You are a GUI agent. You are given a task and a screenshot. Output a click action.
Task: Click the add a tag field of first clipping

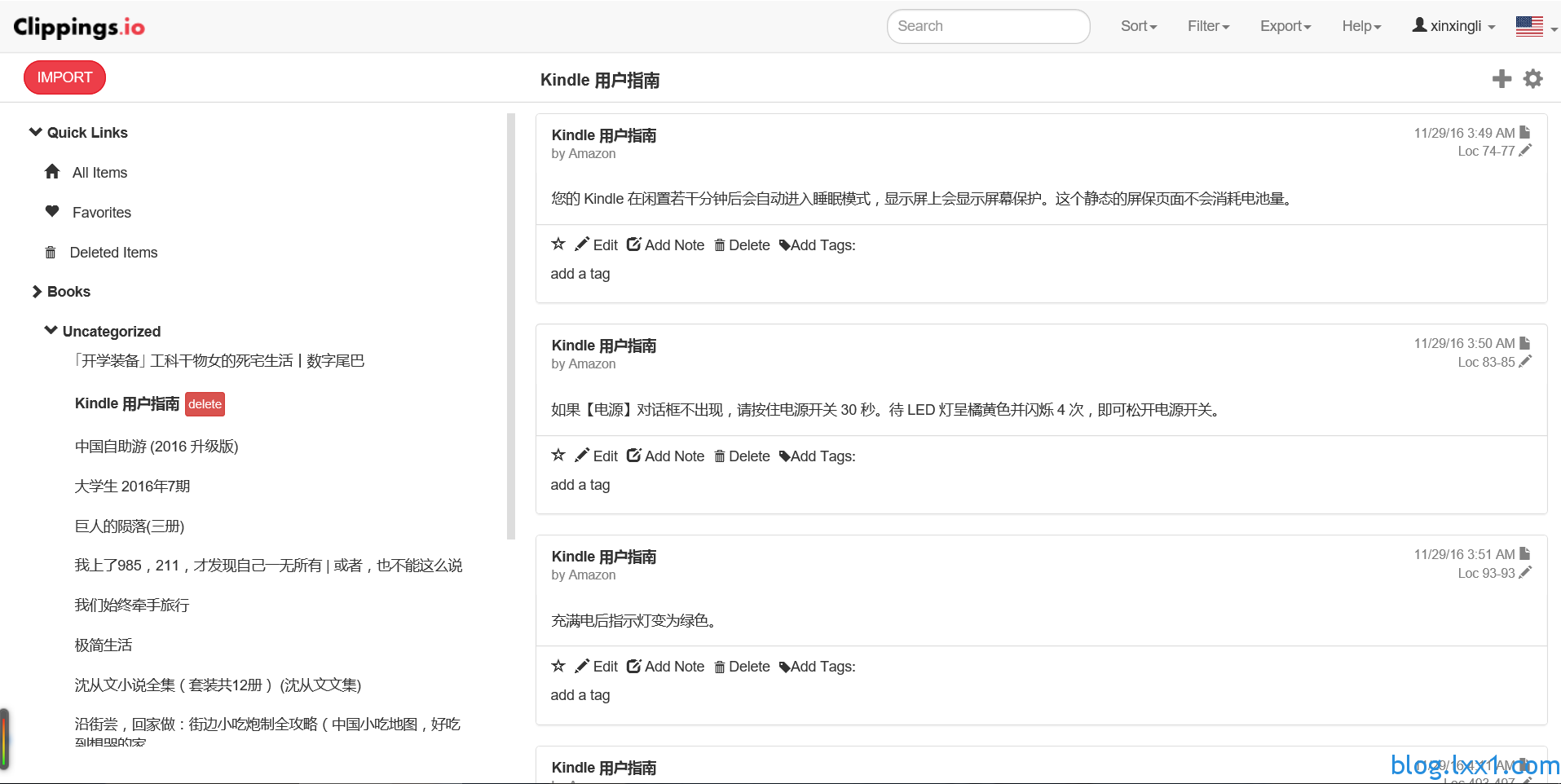point(580,274)
